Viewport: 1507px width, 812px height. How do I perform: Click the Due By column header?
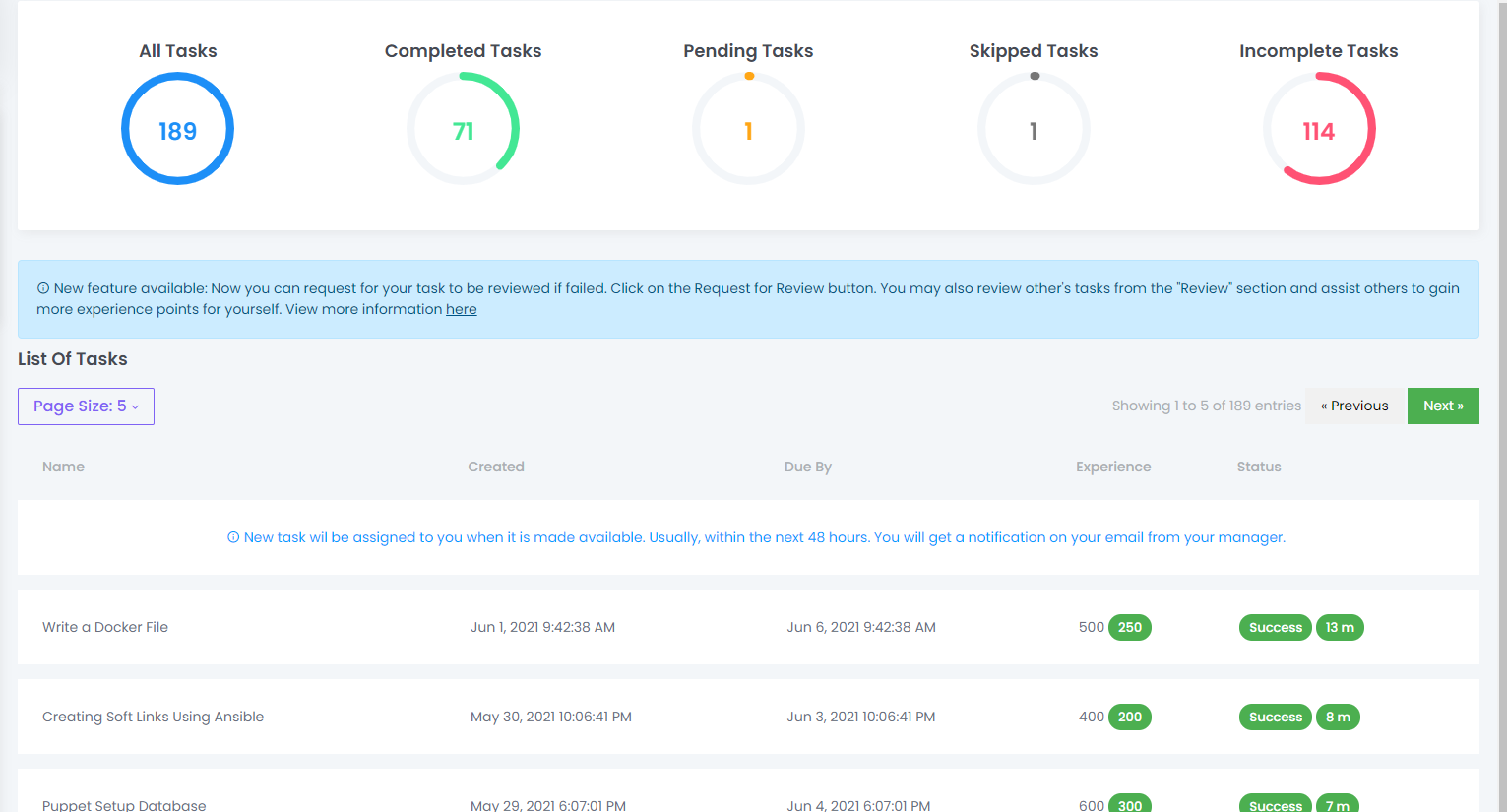pyautogui.click(x=807, y=467)
